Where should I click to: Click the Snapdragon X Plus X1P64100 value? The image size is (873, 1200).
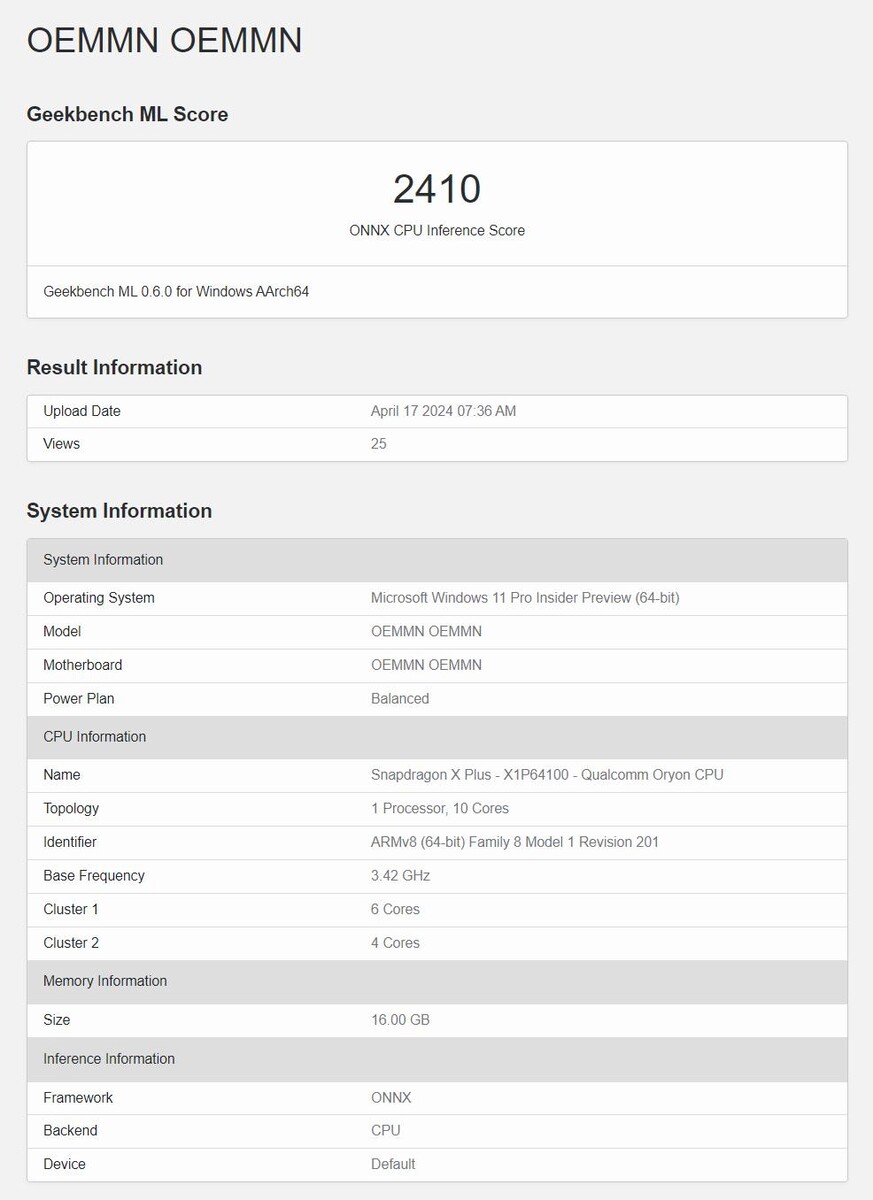547,775
